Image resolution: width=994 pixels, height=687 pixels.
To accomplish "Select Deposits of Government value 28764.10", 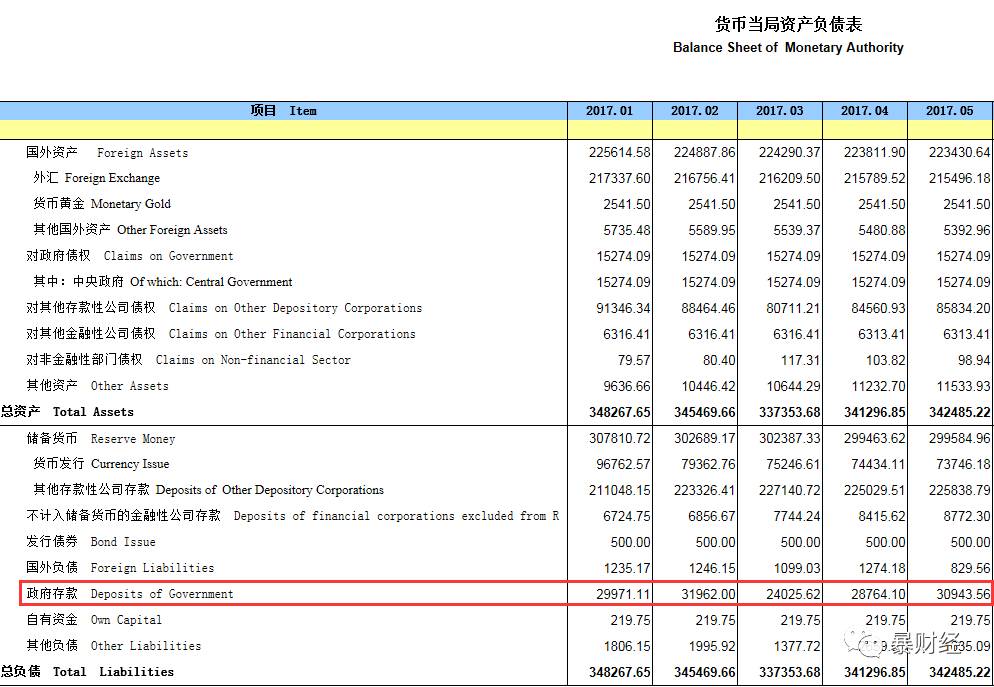I will 878,594.
